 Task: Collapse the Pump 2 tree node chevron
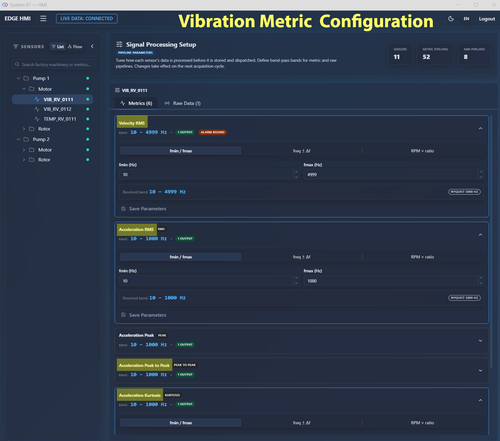pyautogui.click(x=18, y=139)
